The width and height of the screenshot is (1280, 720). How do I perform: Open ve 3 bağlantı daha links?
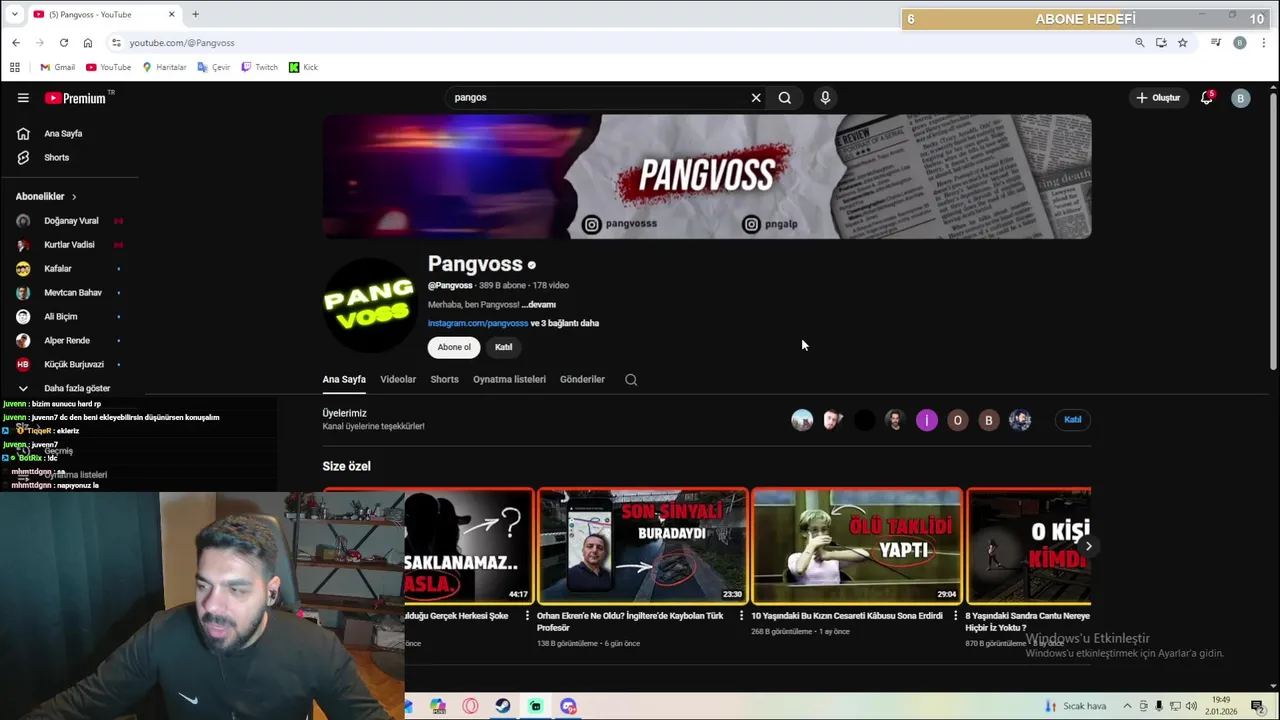click(x=565, y=323)
